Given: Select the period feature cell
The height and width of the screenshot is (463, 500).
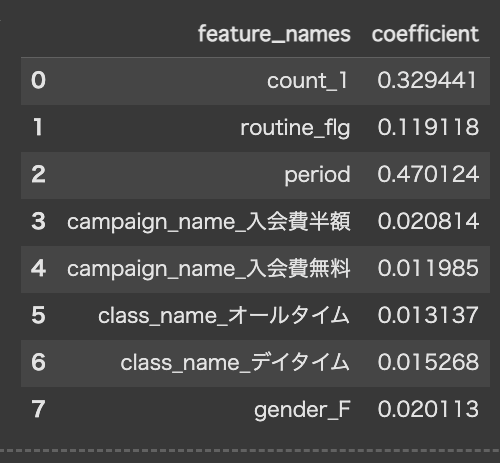Looking at the screenshot, I should pyautogui.click(x=317, y=175).
